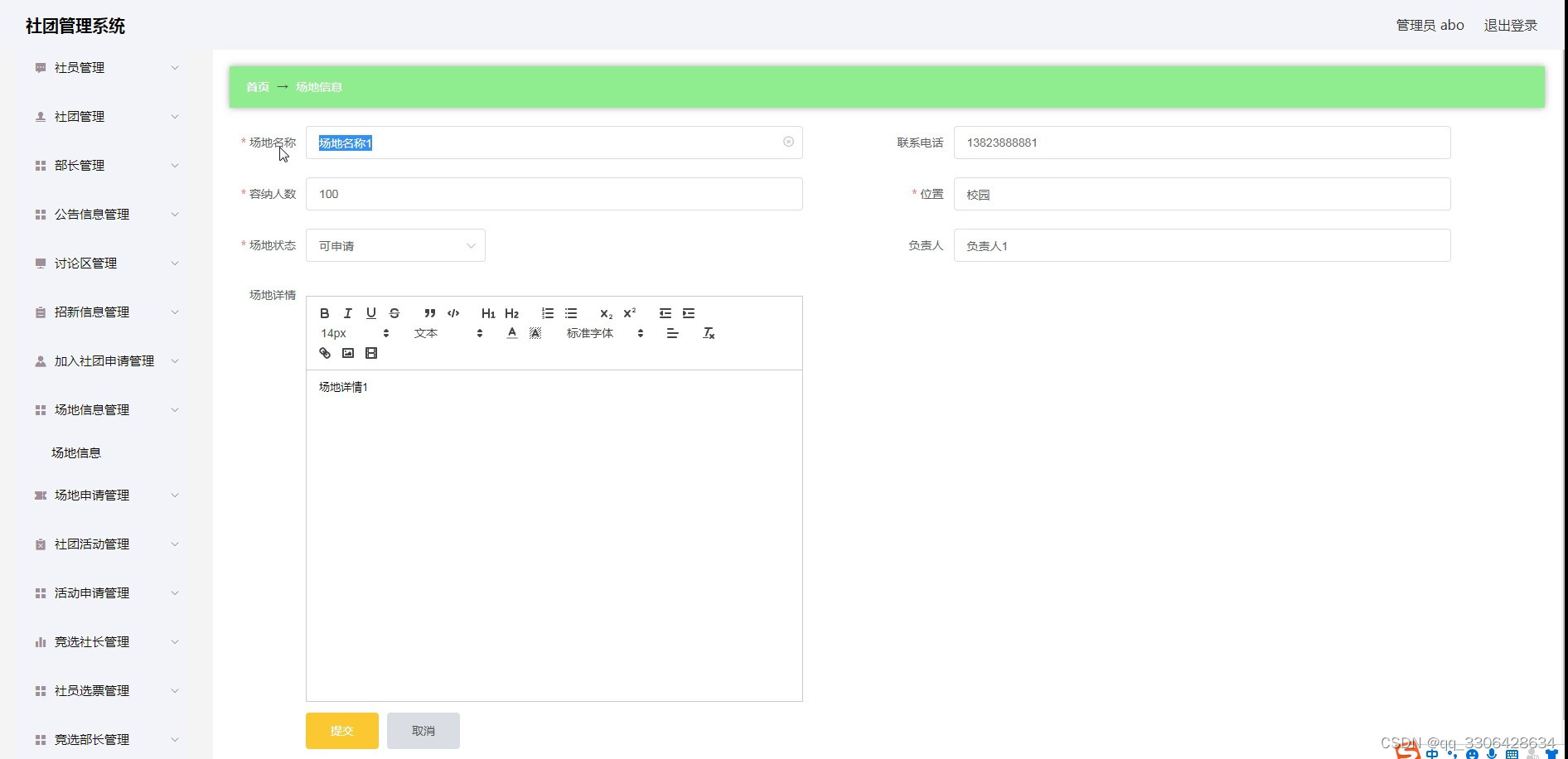Image resolution: width=1568 pixels, height=759 pixels.
Task: Focus the 负责人 input field
Action: tap(1202, 245)
